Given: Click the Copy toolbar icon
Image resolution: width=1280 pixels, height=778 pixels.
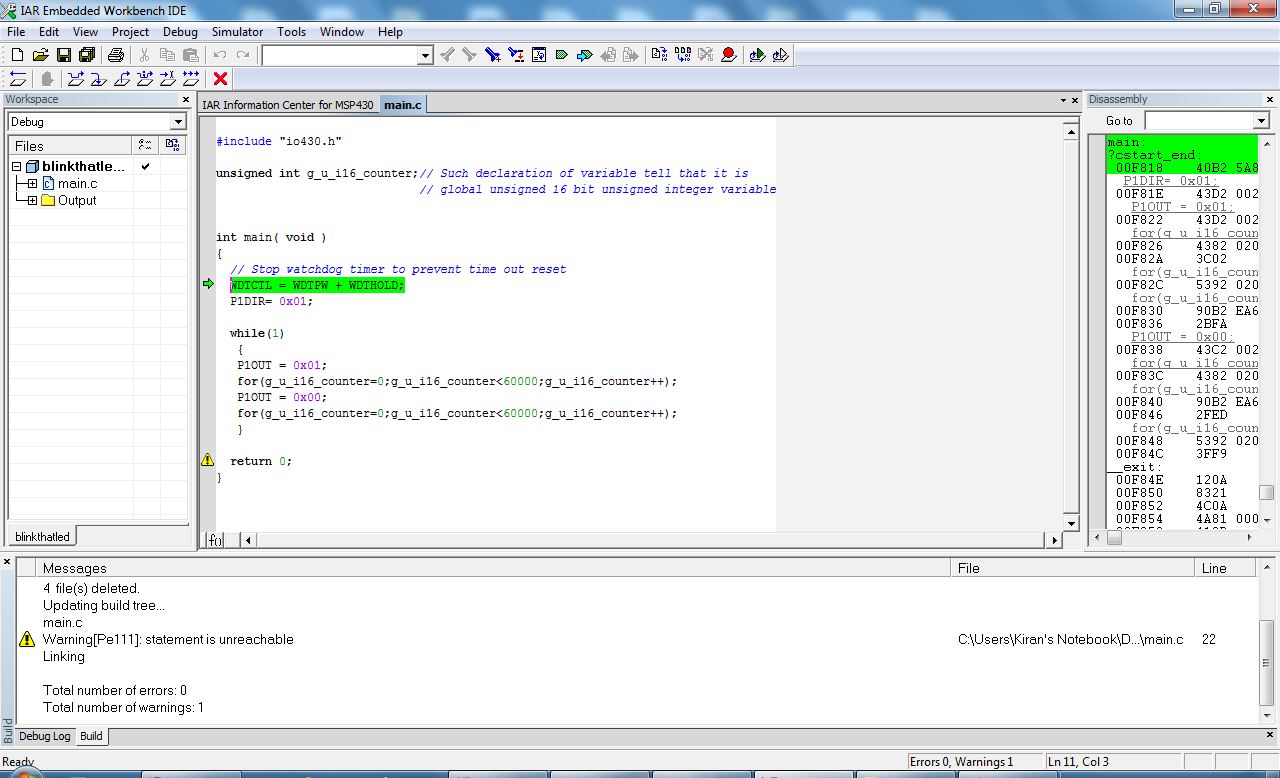Looking at the screenshot, I should (167, 55).
